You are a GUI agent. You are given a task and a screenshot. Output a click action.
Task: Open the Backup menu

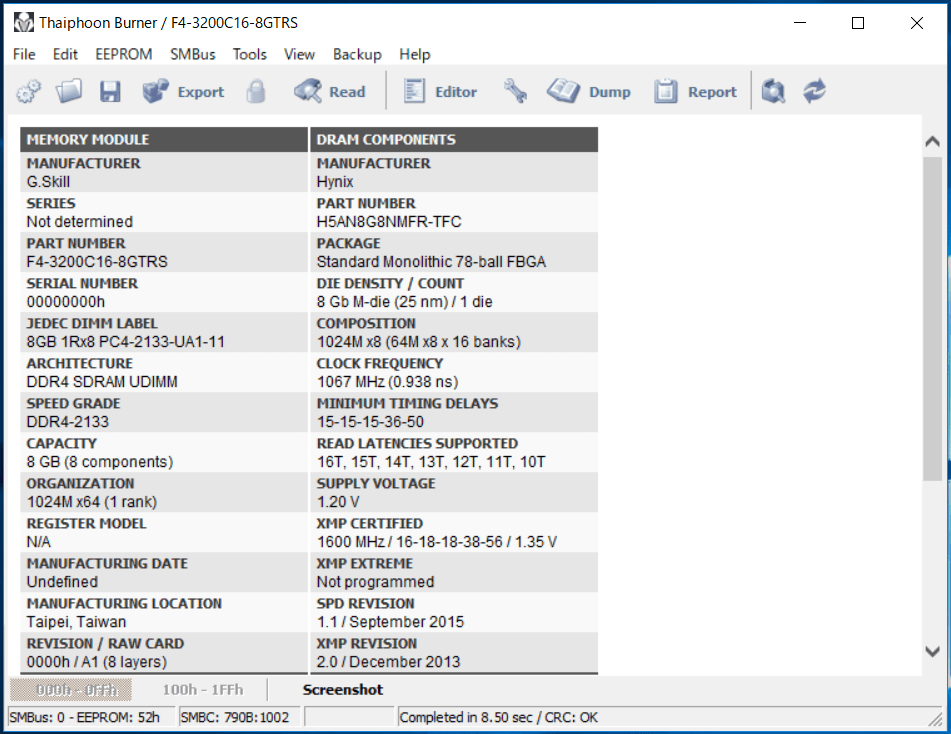click(357, 55)
